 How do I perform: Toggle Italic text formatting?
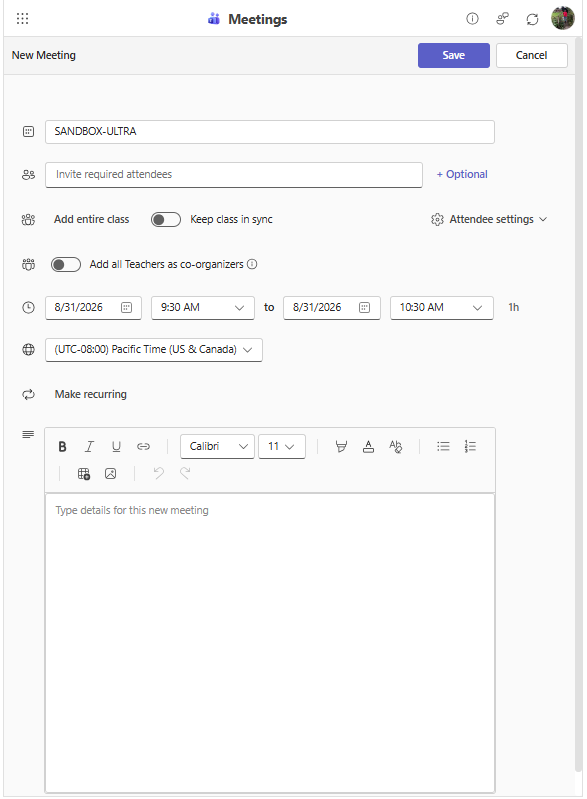tap(89, 446)
